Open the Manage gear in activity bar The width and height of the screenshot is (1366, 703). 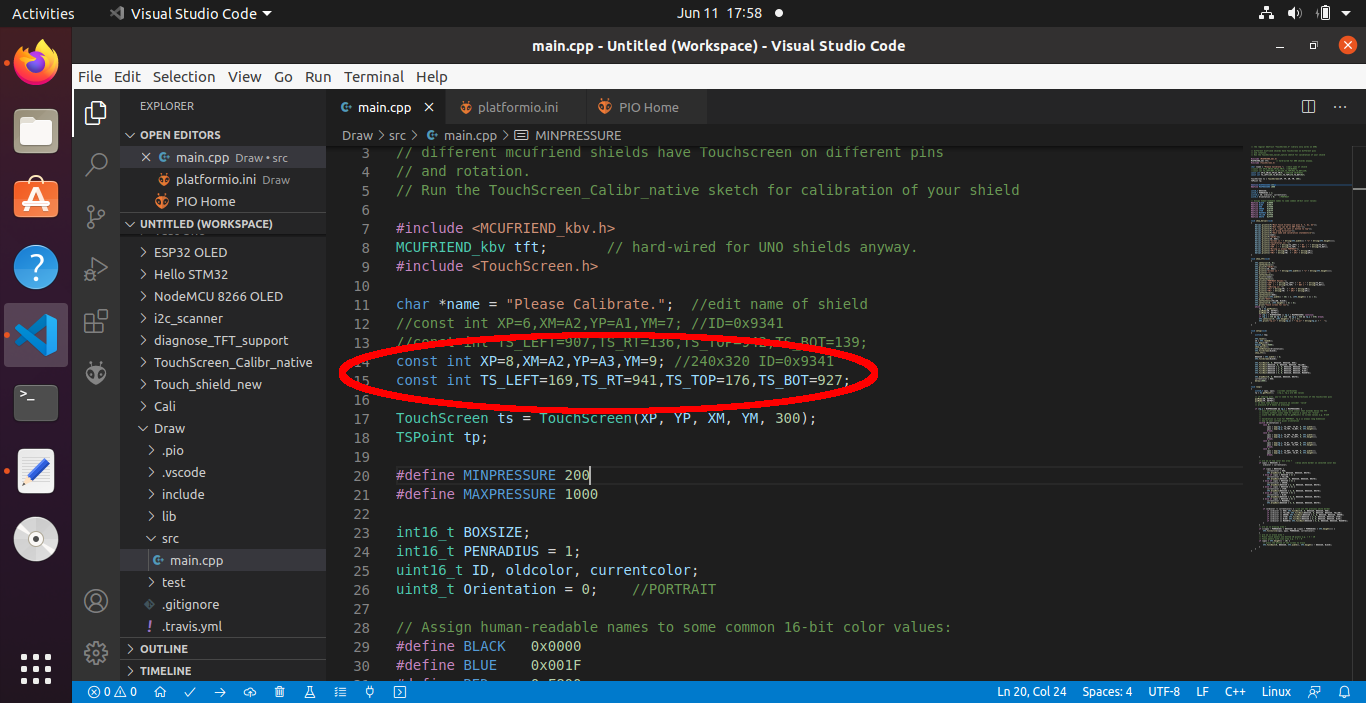click(x=96, y=653)
